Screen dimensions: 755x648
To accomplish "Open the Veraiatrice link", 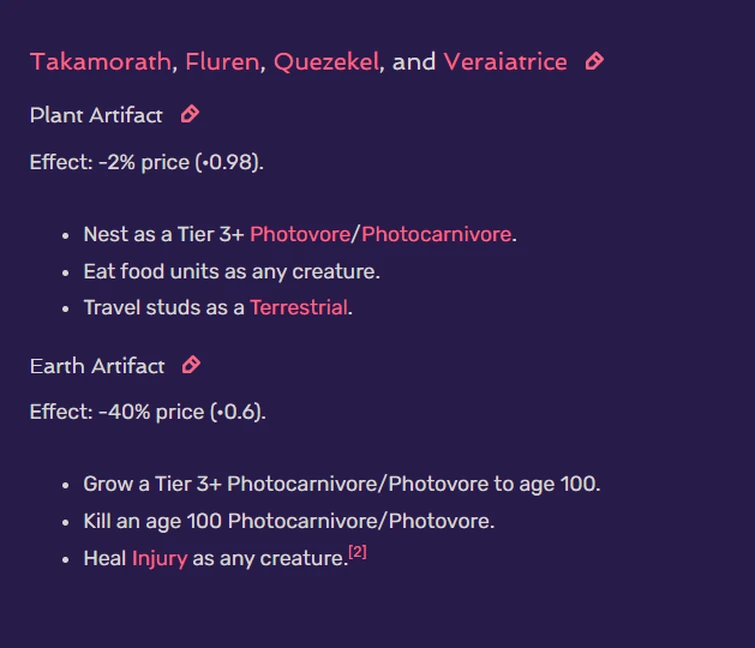I will [505, 62].
